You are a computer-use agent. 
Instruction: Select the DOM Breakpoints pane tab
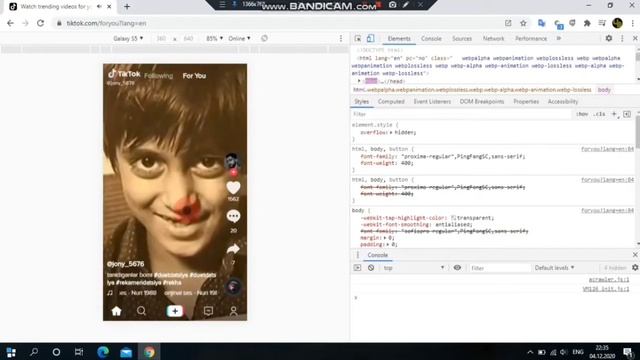[x=482, y=102]
